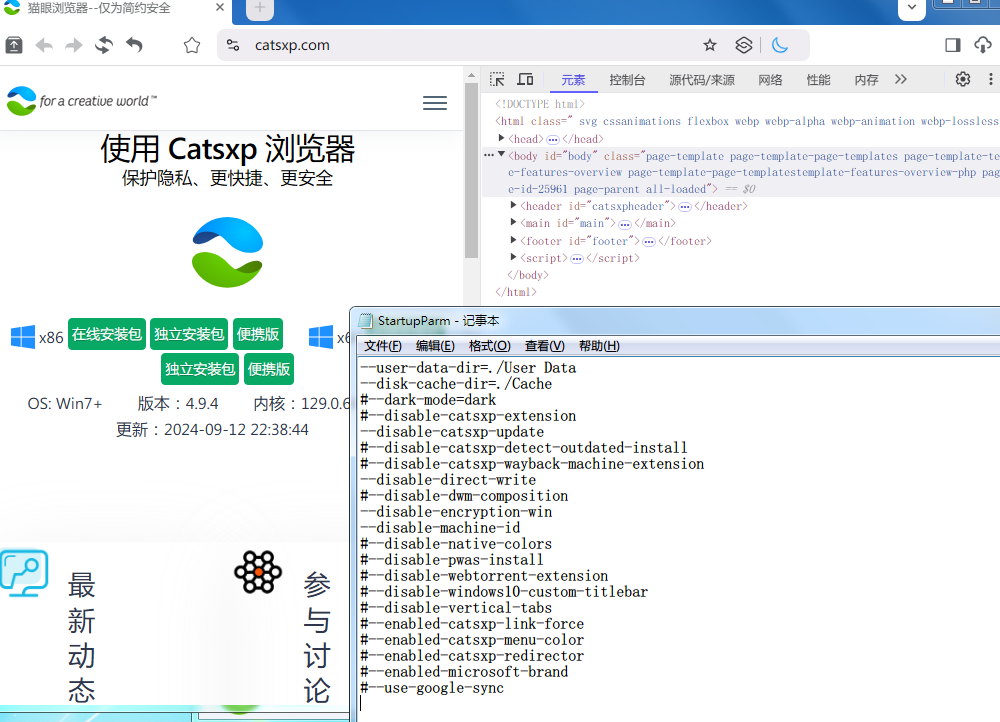Expand the head element node
Screen dimensions: 1000x722
pyautogui.click(x=501, y=138)
